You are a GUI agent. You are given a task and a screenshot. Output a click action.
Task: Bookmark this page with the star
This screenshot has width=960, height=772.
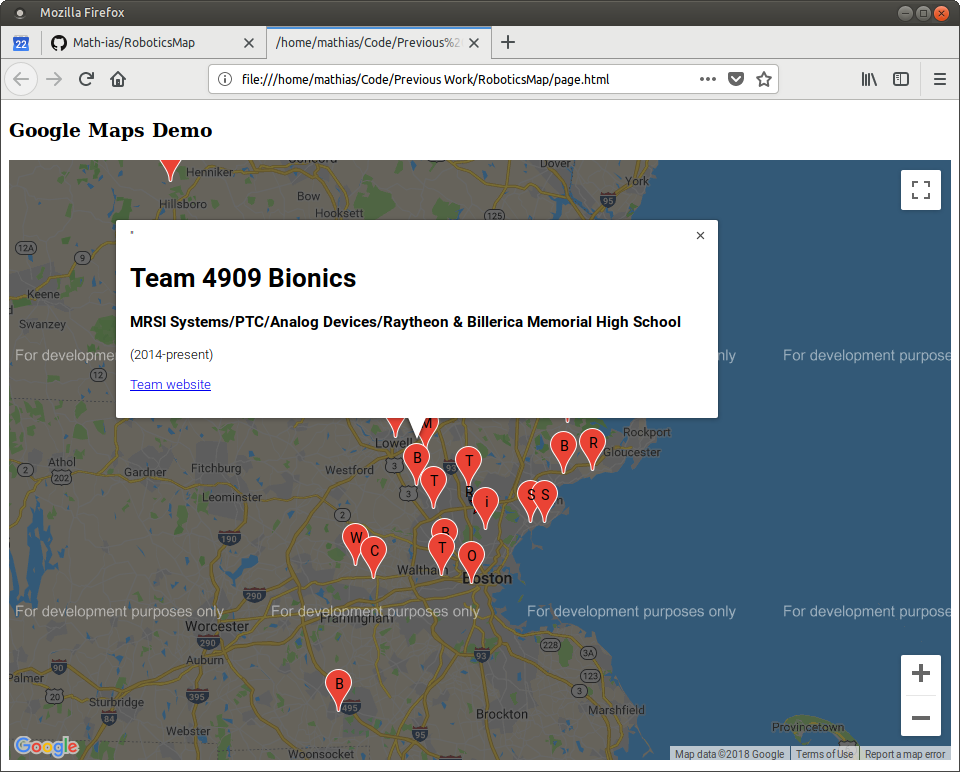(763, 79)
